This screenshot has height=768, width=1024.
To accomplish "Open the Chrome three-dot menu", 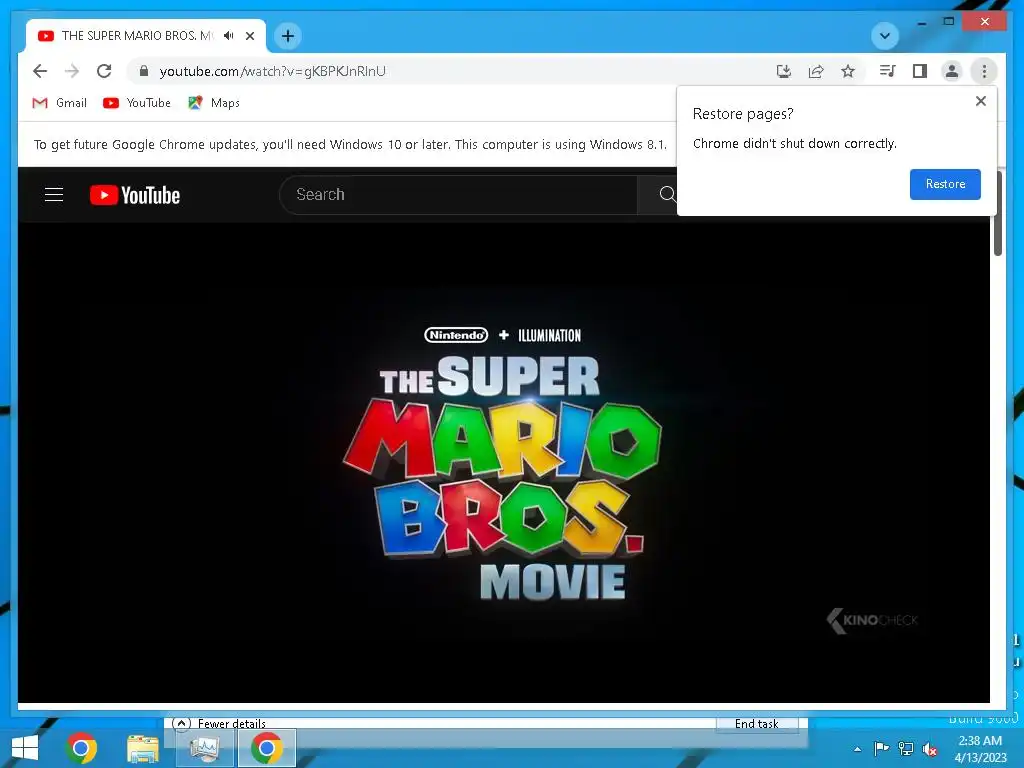I will coord(984,71).
